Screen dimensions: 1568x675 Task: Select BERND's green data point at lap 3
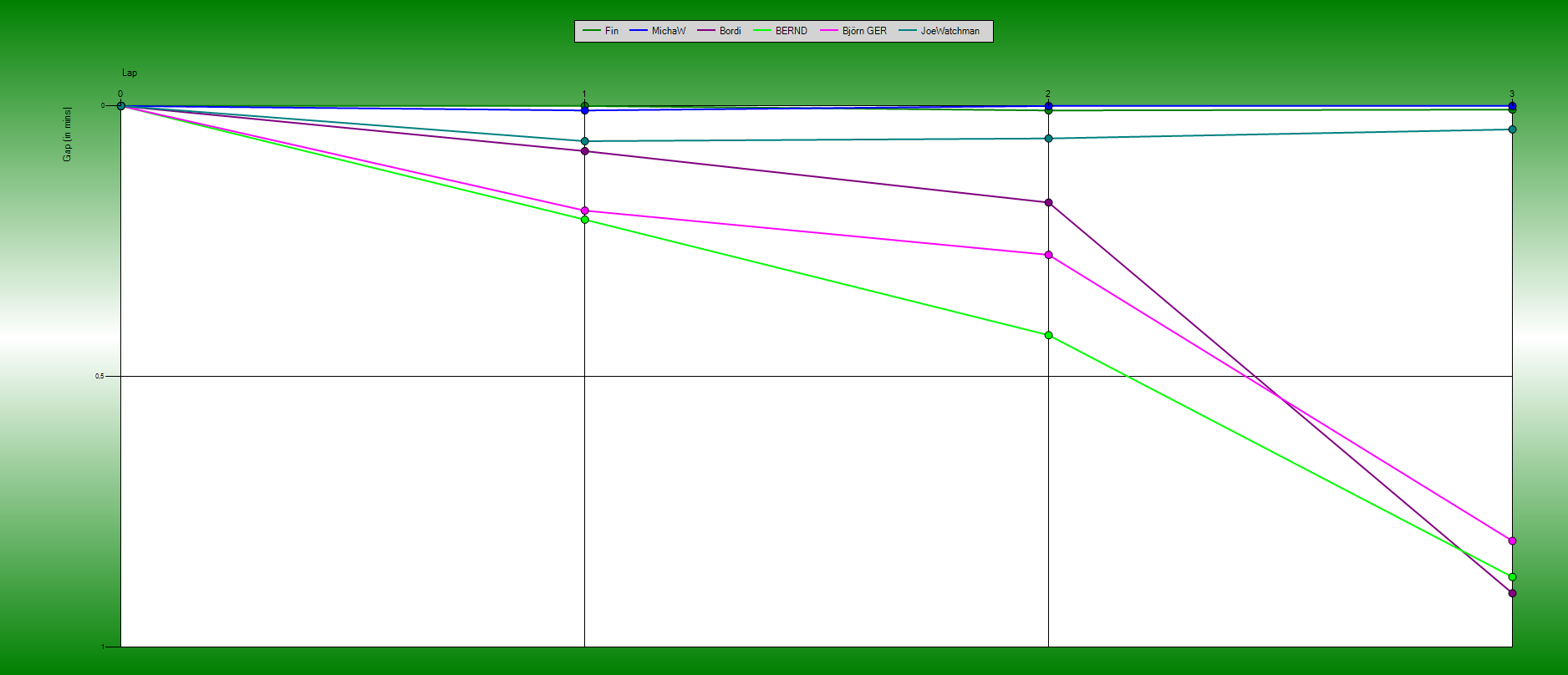pos(1512,576)
